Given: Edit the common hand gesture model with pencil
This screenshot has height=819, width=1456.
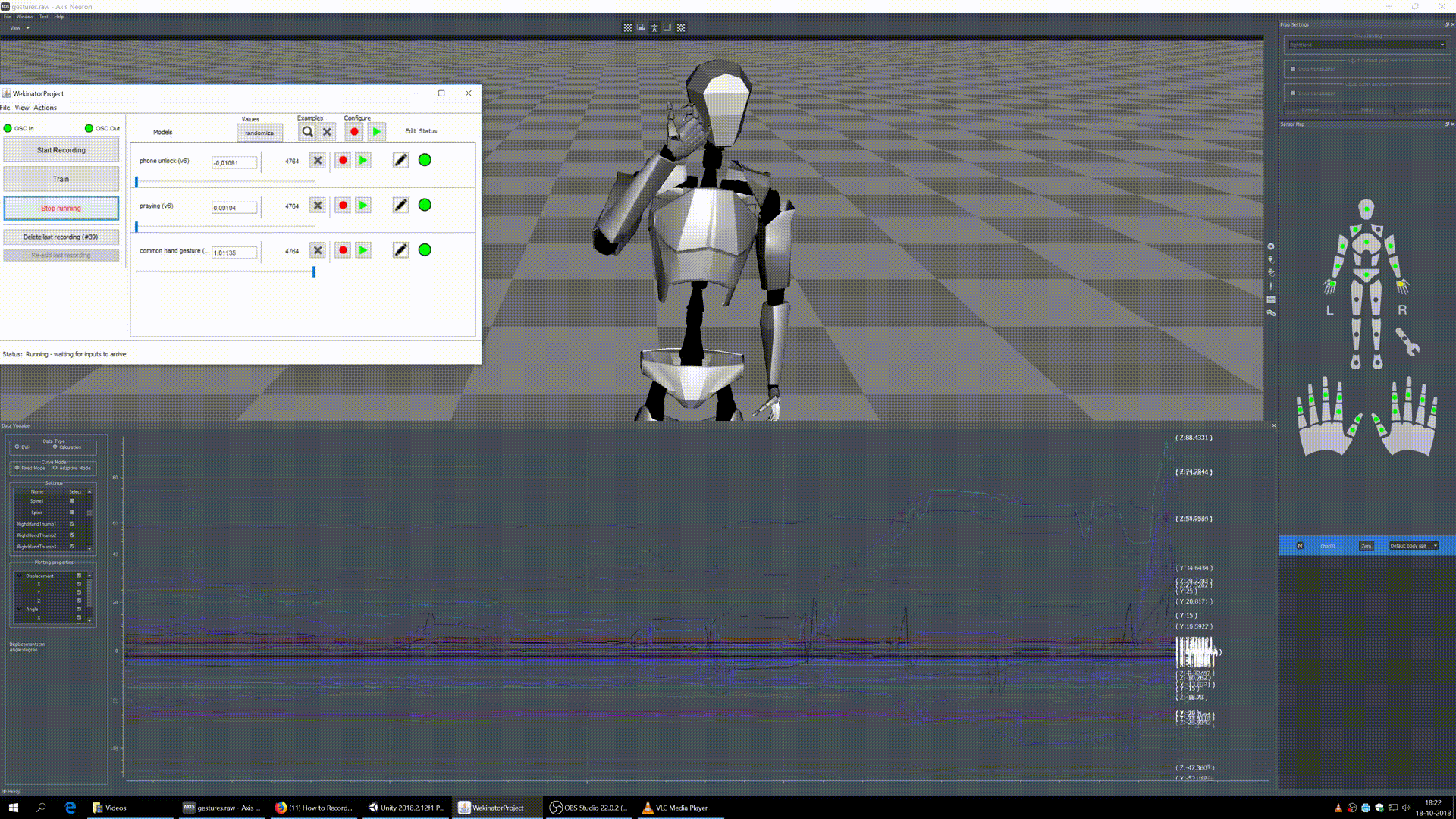Looking at the screenshot, I should coord(400,250).
